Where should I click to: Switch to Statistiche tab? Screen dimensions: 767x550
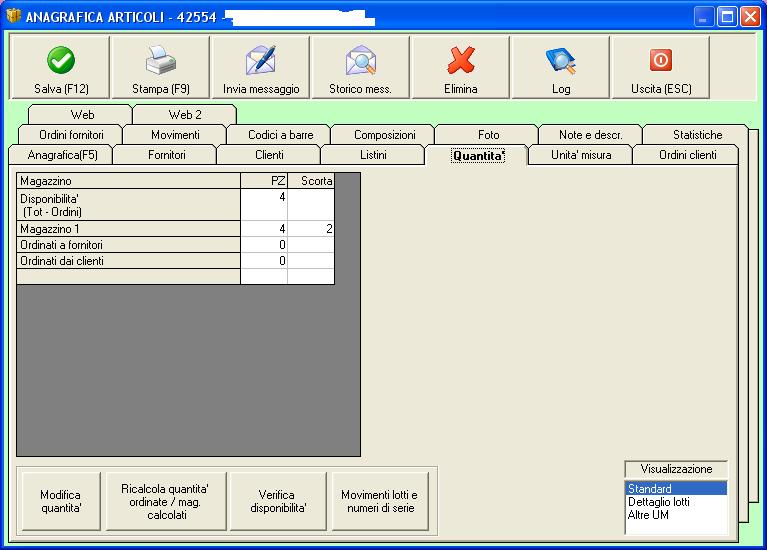(697, 135)
